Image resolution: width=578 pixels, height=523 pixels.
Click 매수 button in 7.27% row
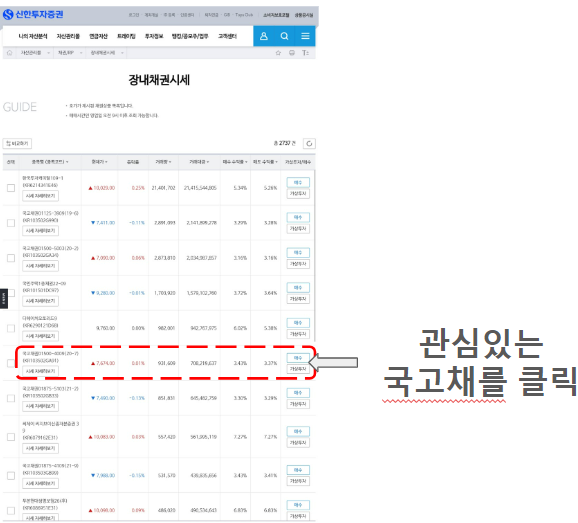tap(298, 431)
